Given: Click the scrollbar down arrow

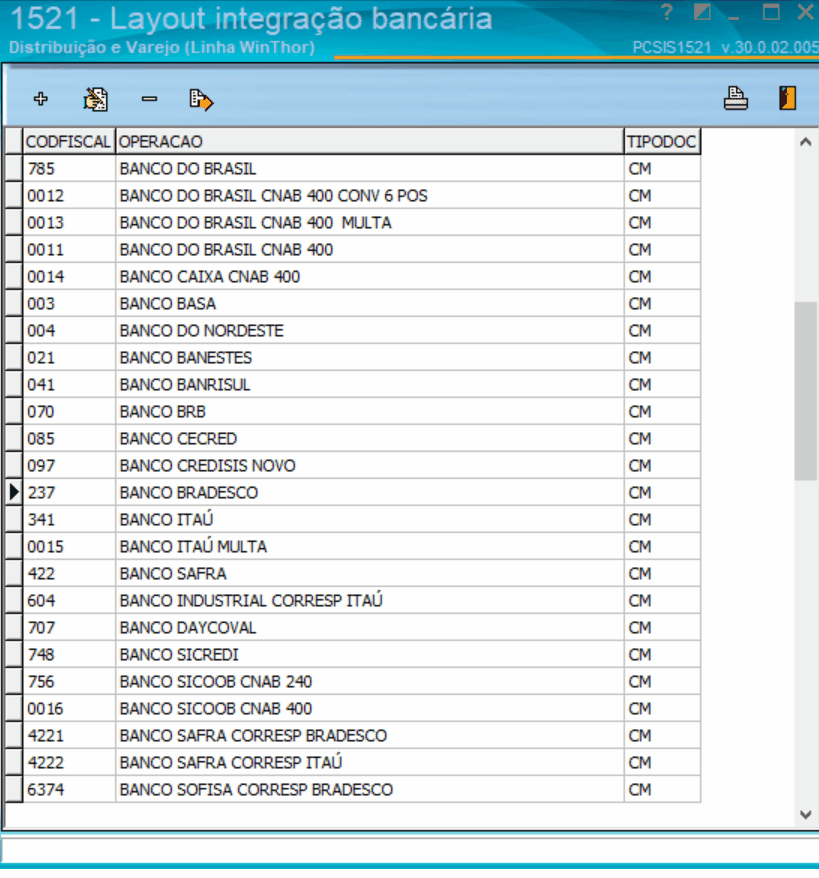Looking at the screenshot, I should click(x=806, y=815).
